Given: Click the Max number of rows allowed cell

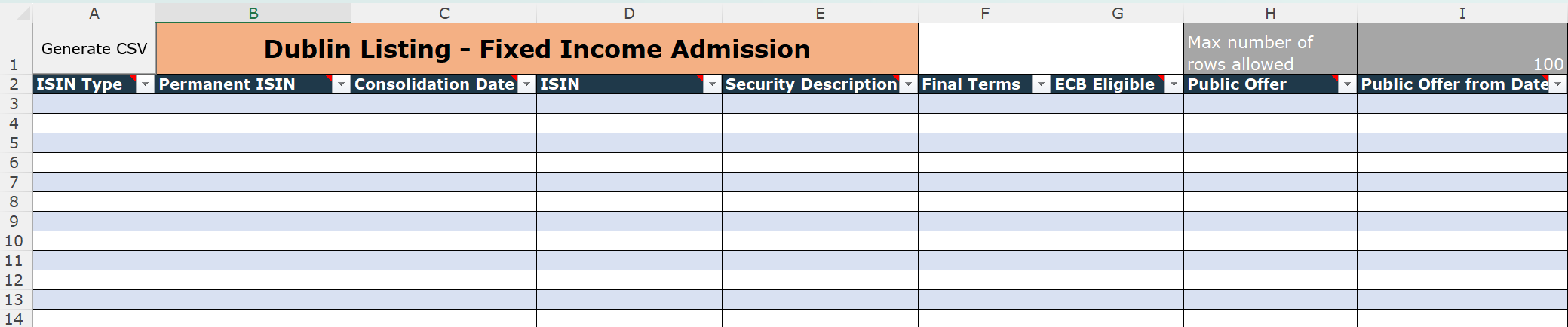Looking at the screenshot, I should (x=1270, y=49).
